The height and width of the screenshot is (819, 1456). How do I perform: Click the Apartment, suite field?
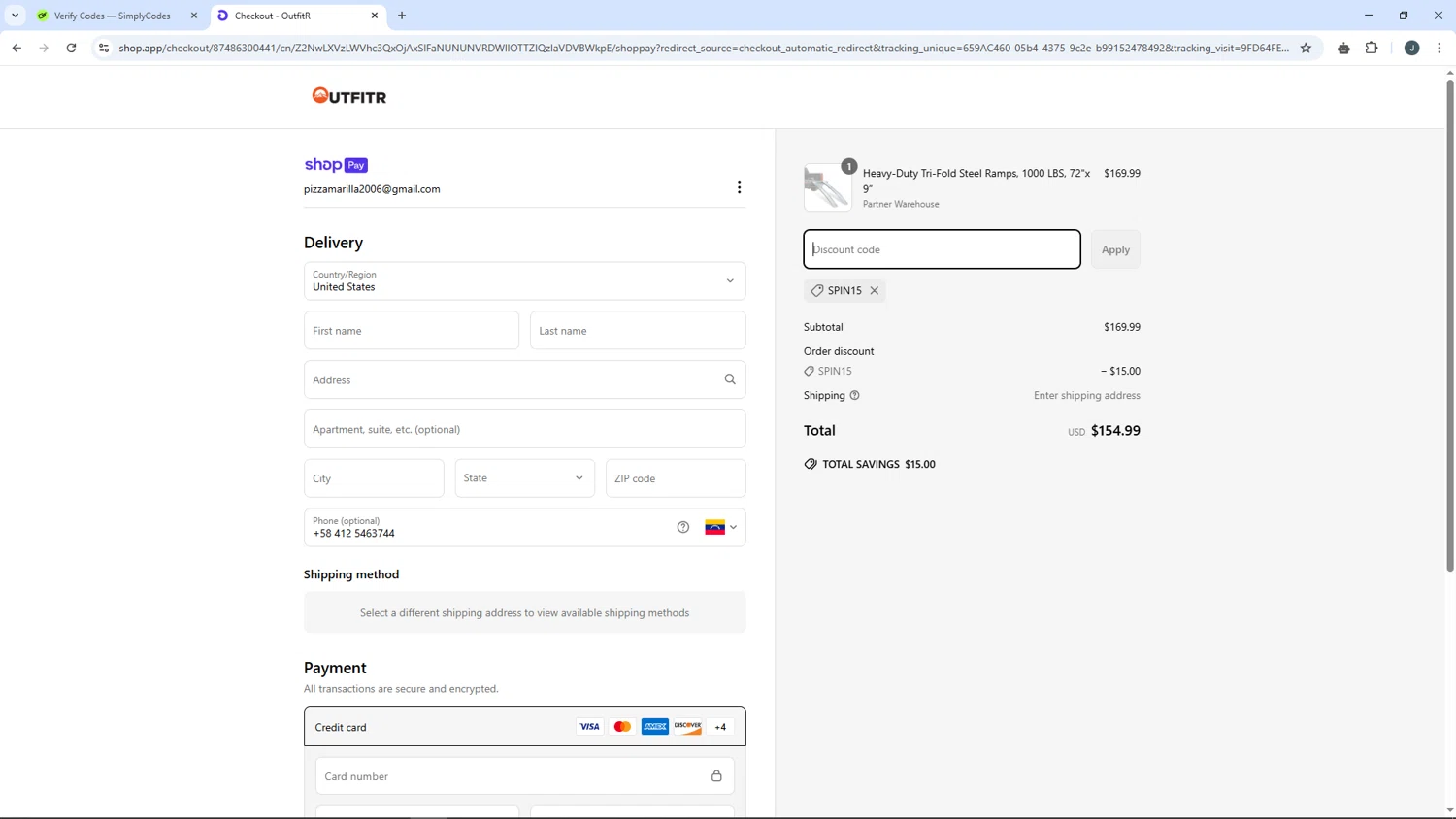[x=525, y=429]
